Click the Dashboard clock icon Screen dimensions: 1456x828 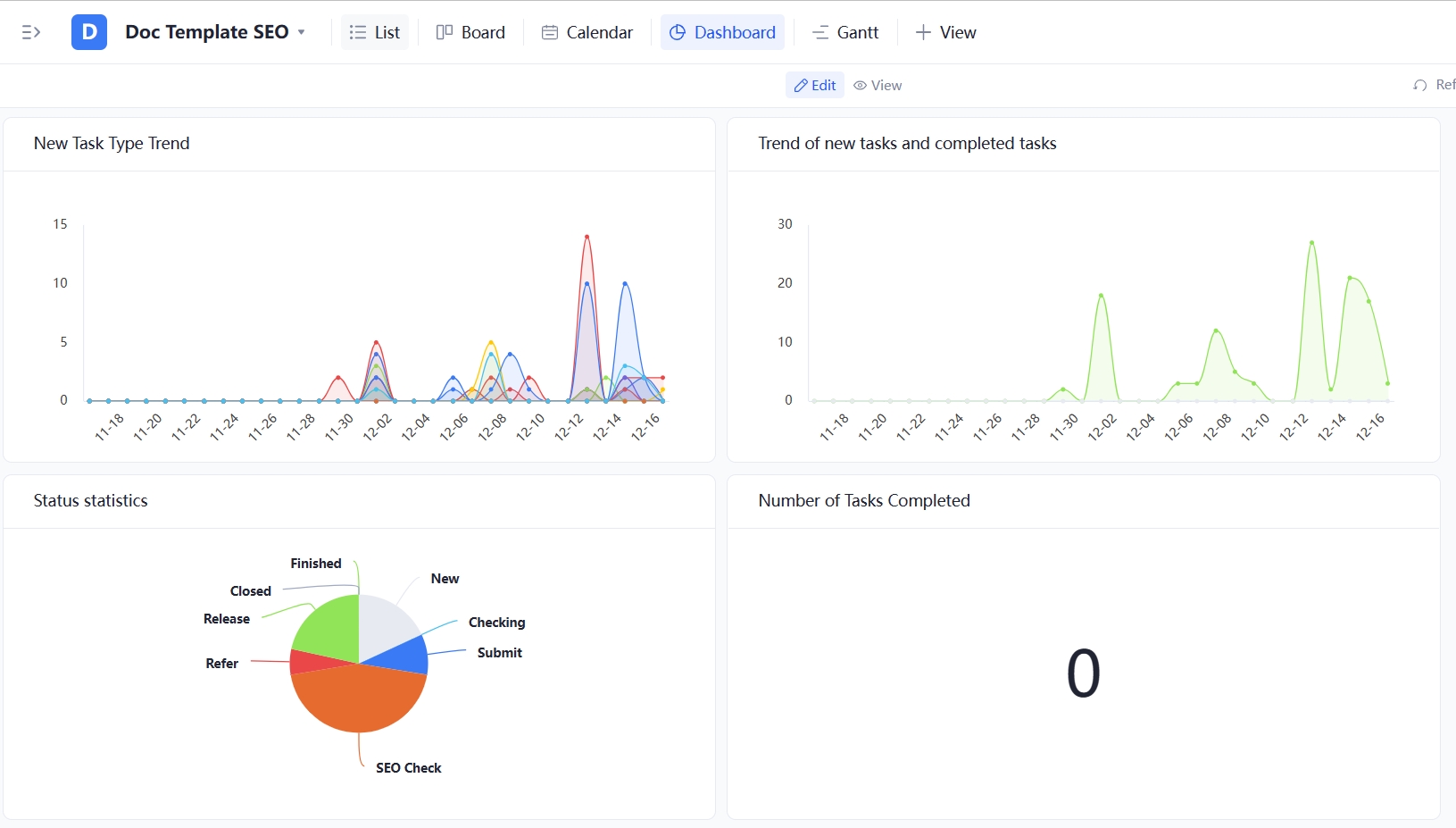678,31
